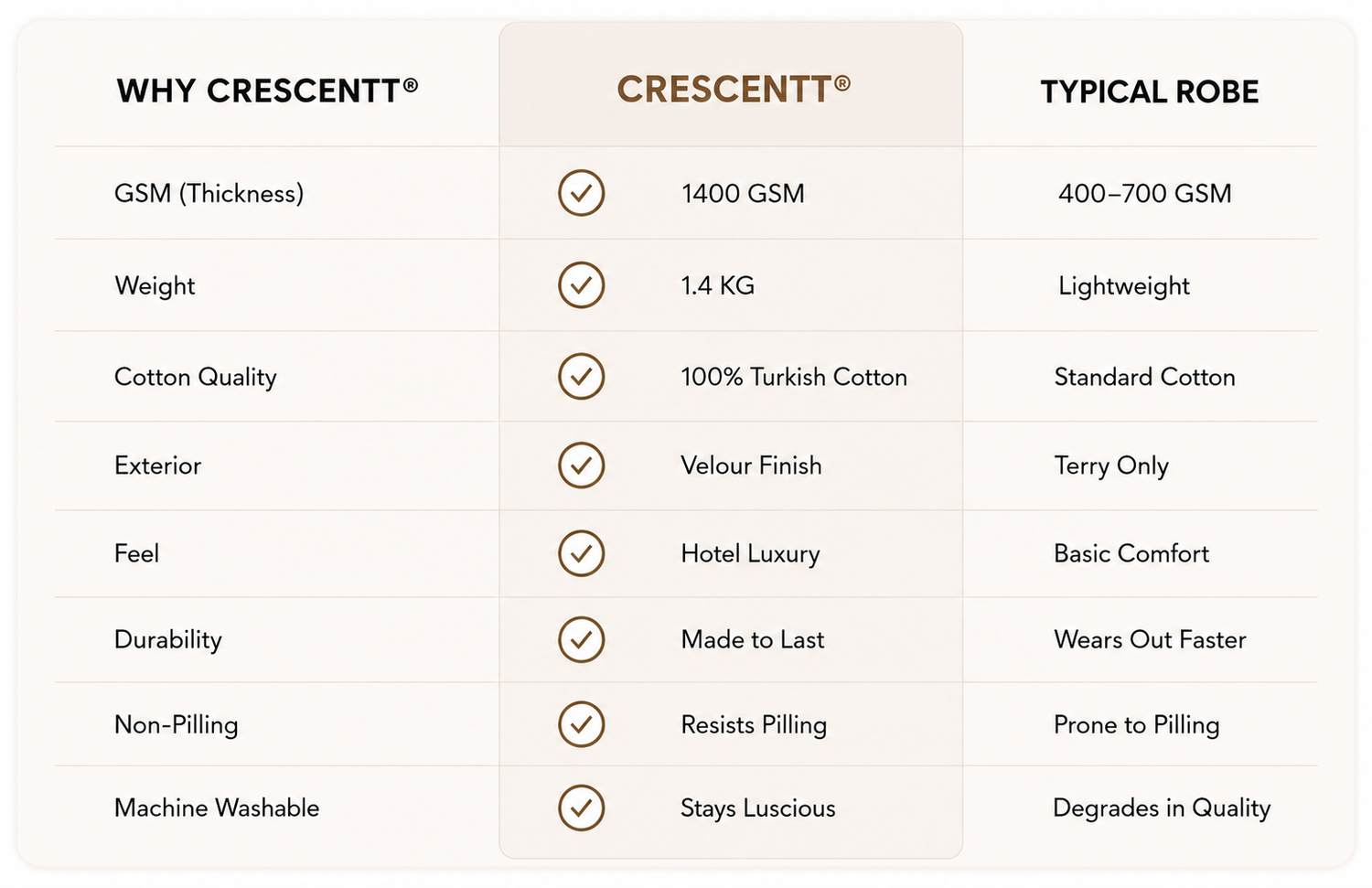The height and width of the screenshot is (888, 1372).
Task: Click the CRESCENTT column header
Action: pos(734,90)
